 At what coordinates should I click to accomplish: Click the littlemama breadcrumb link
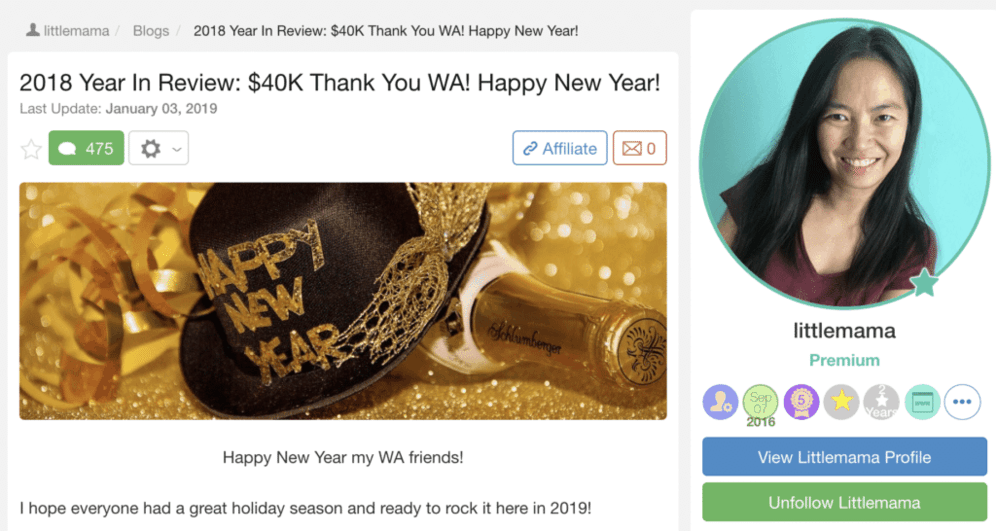[x=68, y=30]
